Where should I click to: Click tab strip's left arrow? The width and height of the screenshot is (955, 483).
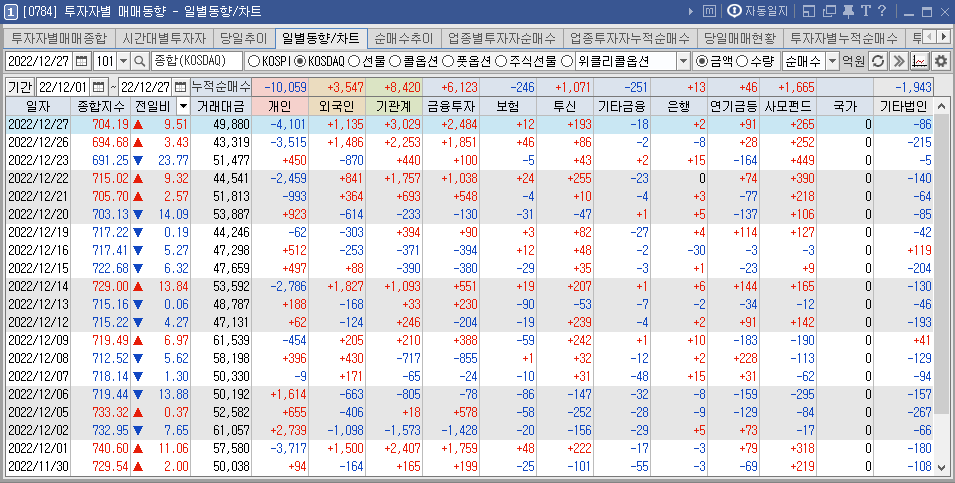click(930, 38)
